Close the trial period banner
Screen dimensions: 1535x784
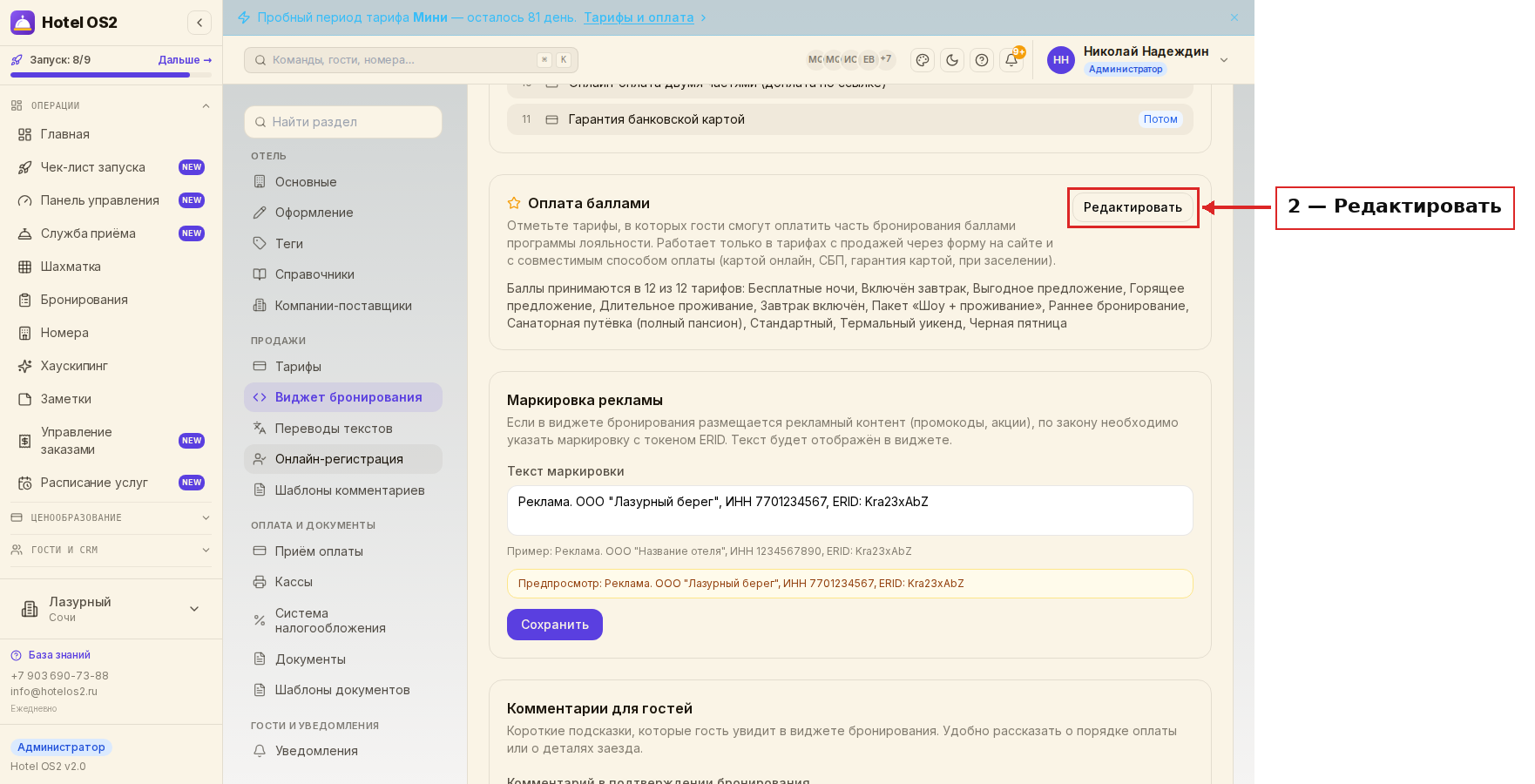tap(1234, 17)
